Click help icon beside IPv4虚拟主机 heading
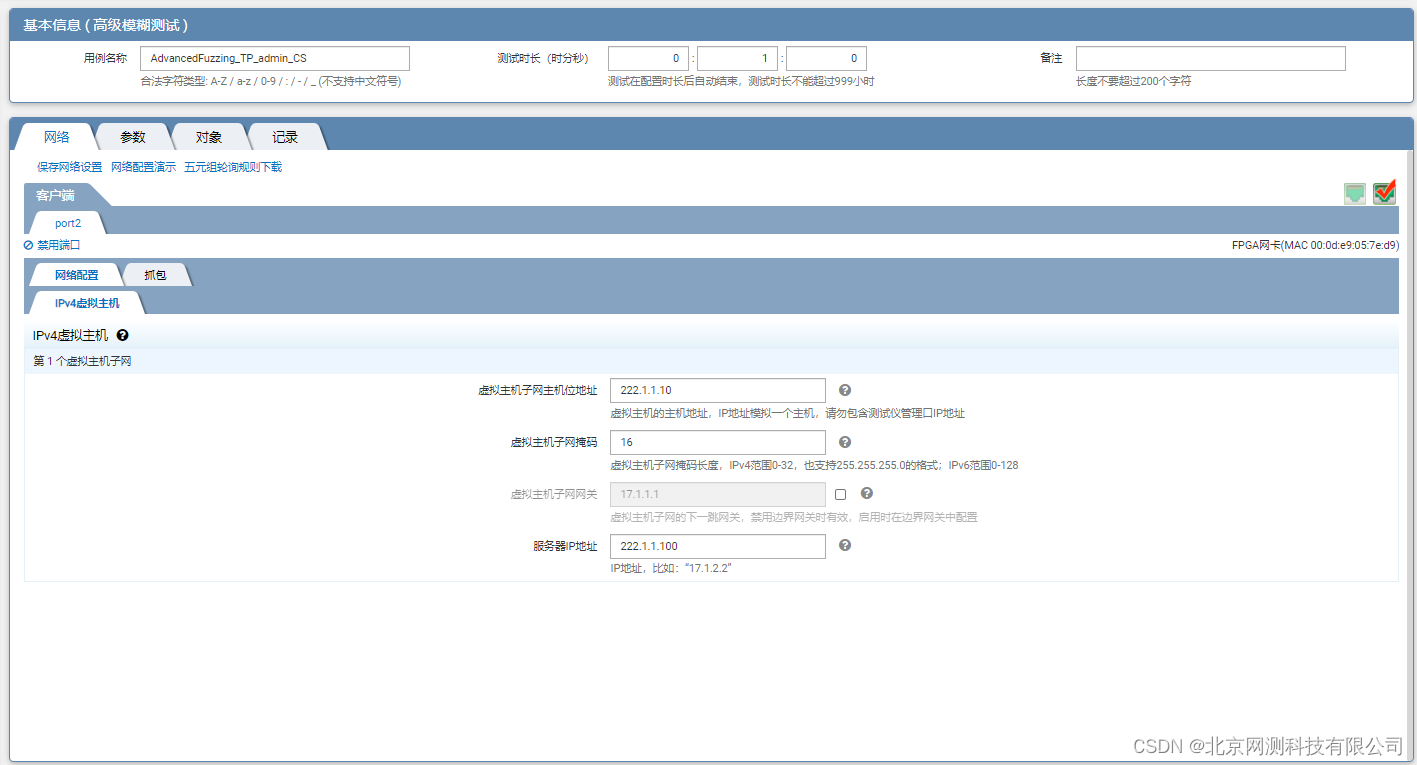 (x=122, y=336)
